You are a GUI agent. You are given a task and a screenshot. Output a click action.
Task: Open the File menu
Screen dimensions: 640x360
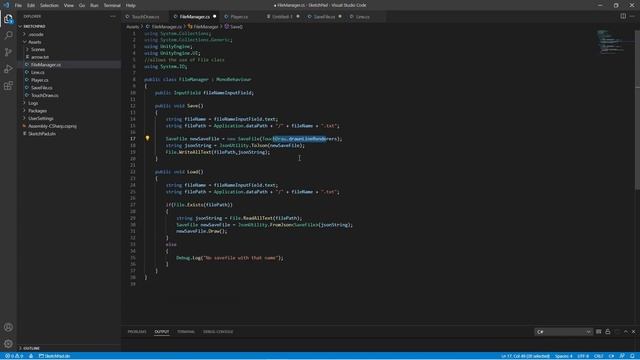pos(18,5)
